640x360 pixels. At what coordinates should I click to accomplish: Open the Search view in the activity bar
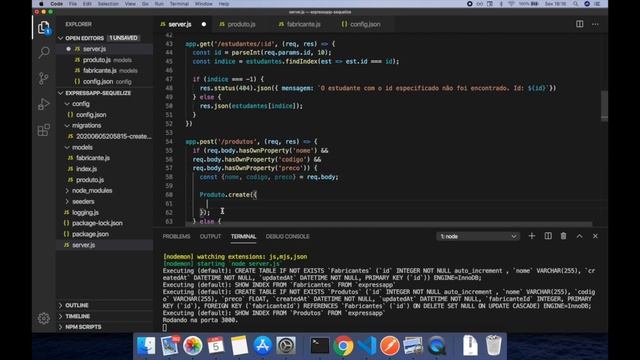pos(44,52)
